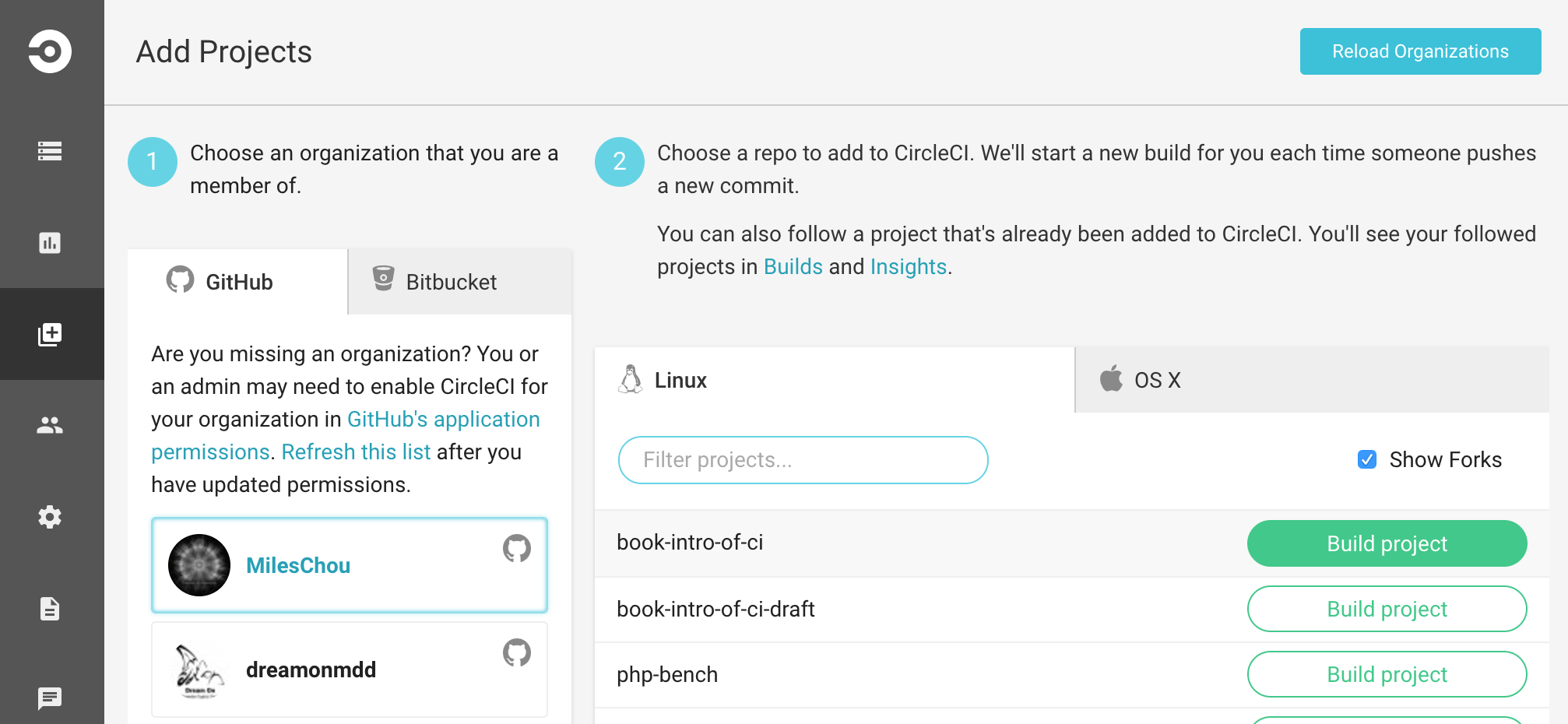
Task: Open the Builds list sidebar icon
Action: click(x=50, y=151)
